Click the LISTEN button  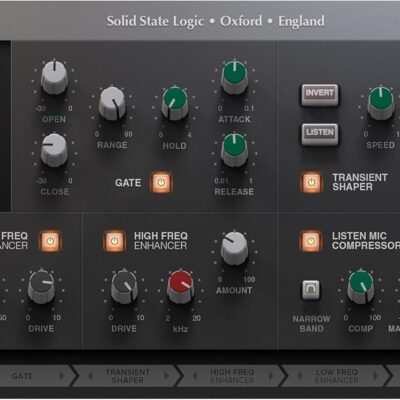320,134
